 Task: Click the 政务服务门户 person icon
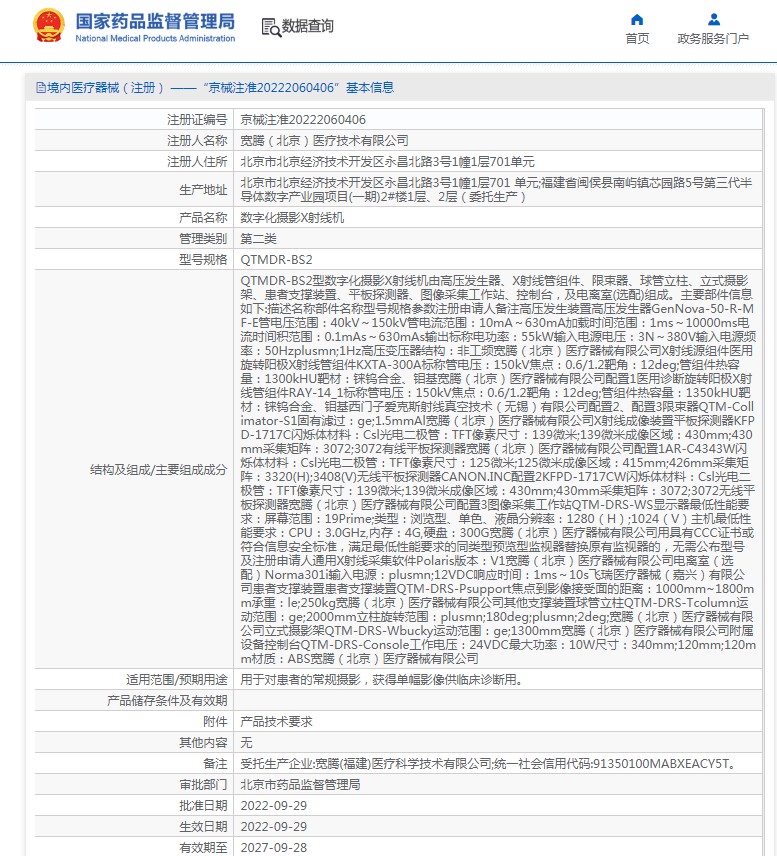coord(713,19)
